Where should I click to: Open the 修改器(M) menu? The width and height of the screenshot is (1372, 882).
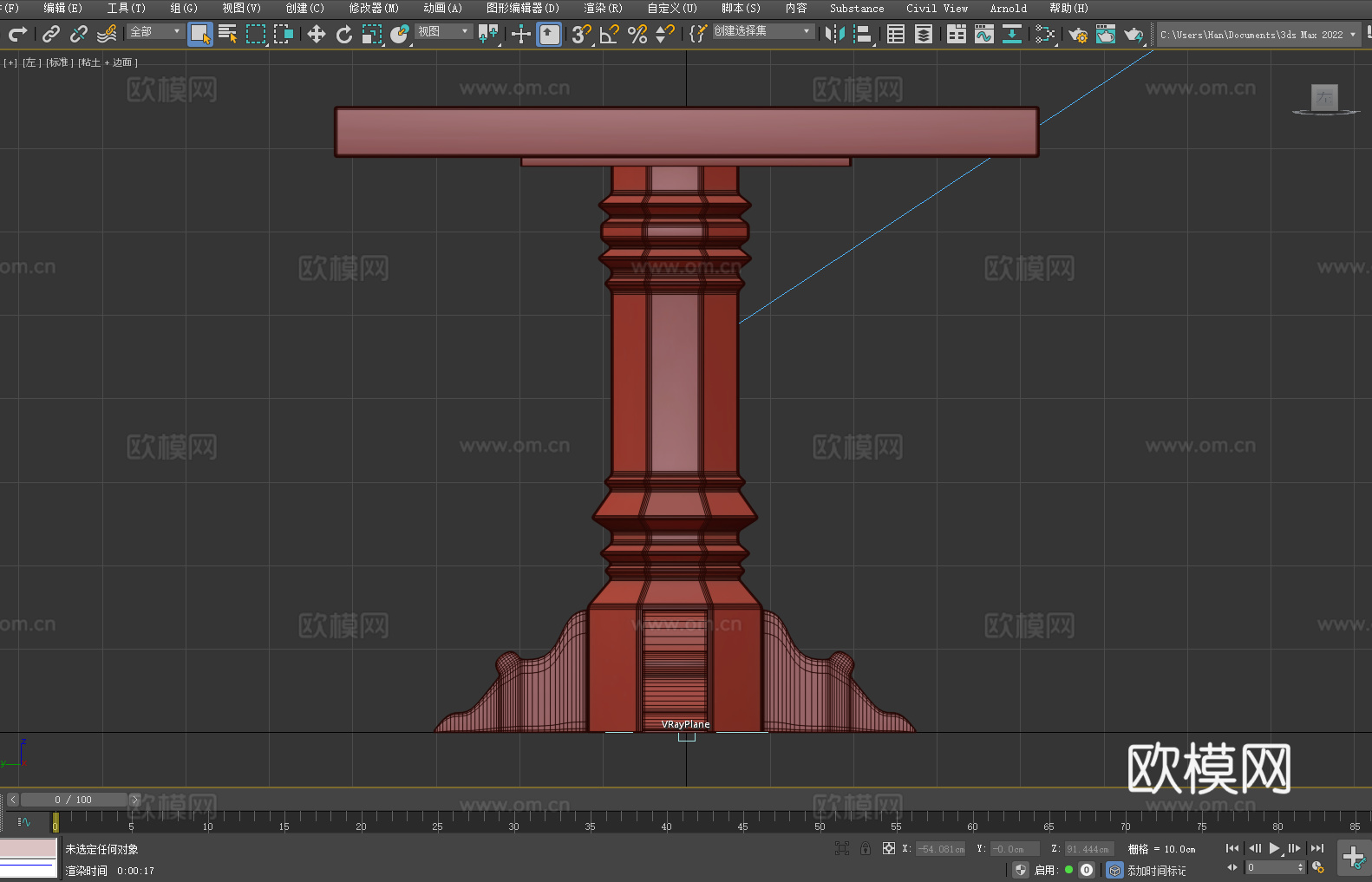point(374,8)
